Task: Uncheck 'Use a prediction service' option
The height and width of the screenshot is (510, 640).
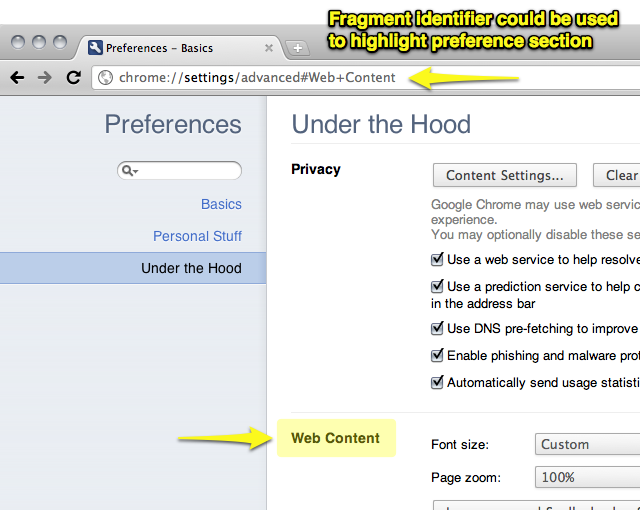Action: point(437,286)
